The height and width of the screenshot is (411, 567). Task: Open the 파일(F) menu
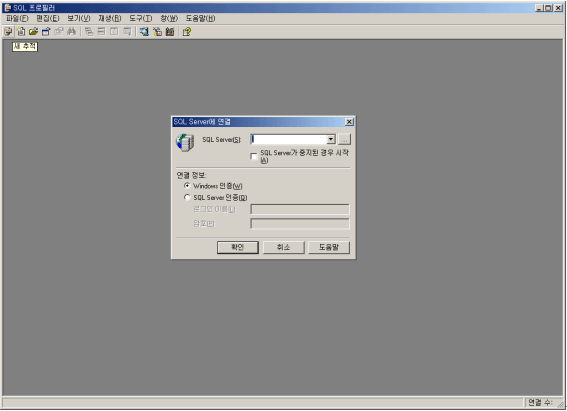(x=17, y=18)
